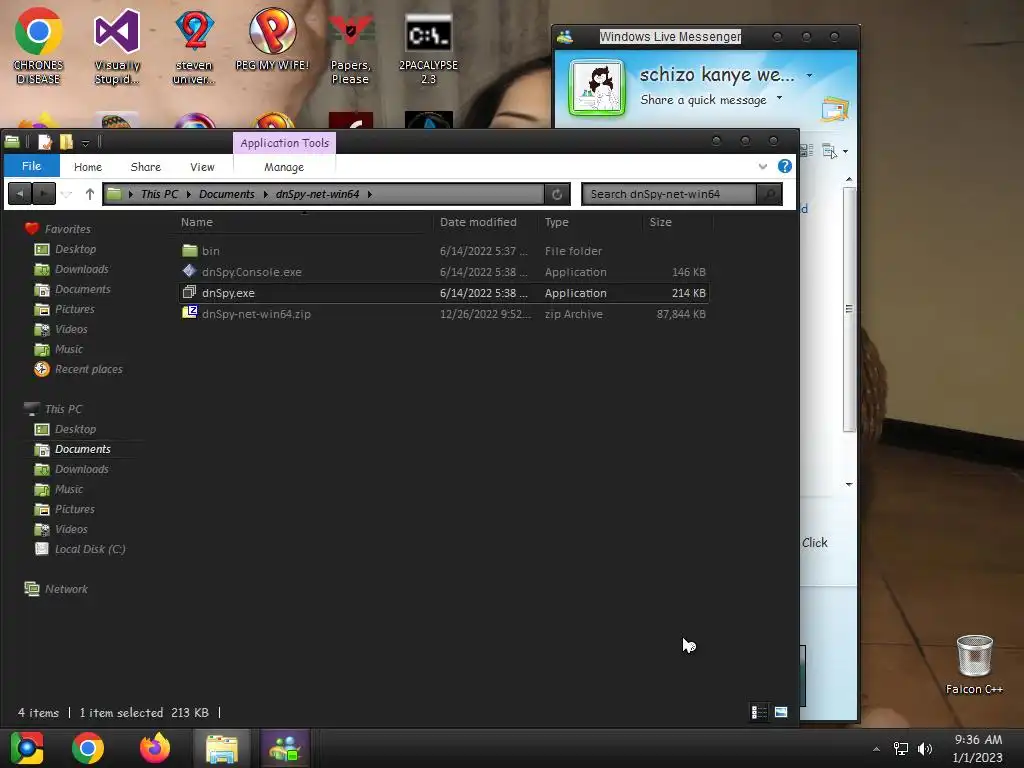Image resolution: width=1024 pixels, height=768 pixels.
Task: Switch to the View ribbon tab
Action: (202, 167)
